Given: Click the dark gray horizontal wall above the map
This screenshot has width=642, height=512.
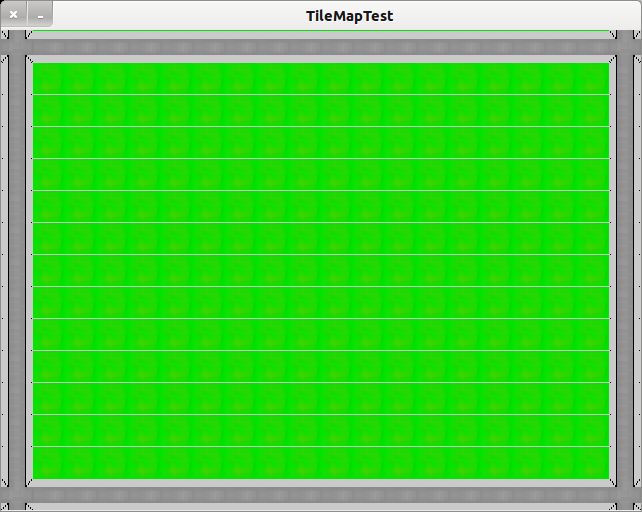Looking at the screenshot, I should [x=321, y=47].
